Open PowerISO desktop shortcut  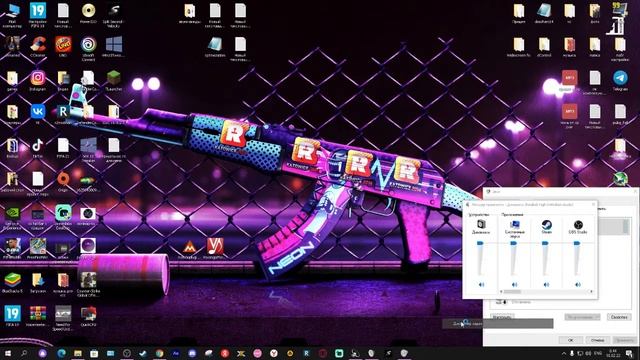click(88, 13)
